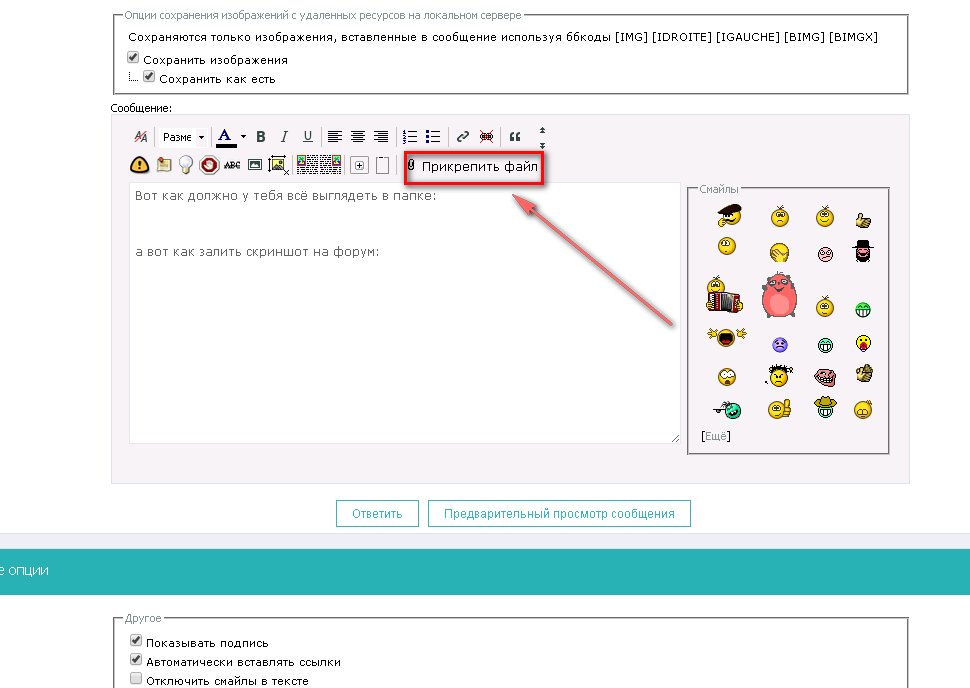Apply italic formatting in editor toolbar
The height and width of the screenshot is (688, 970).
pos(284,137)
